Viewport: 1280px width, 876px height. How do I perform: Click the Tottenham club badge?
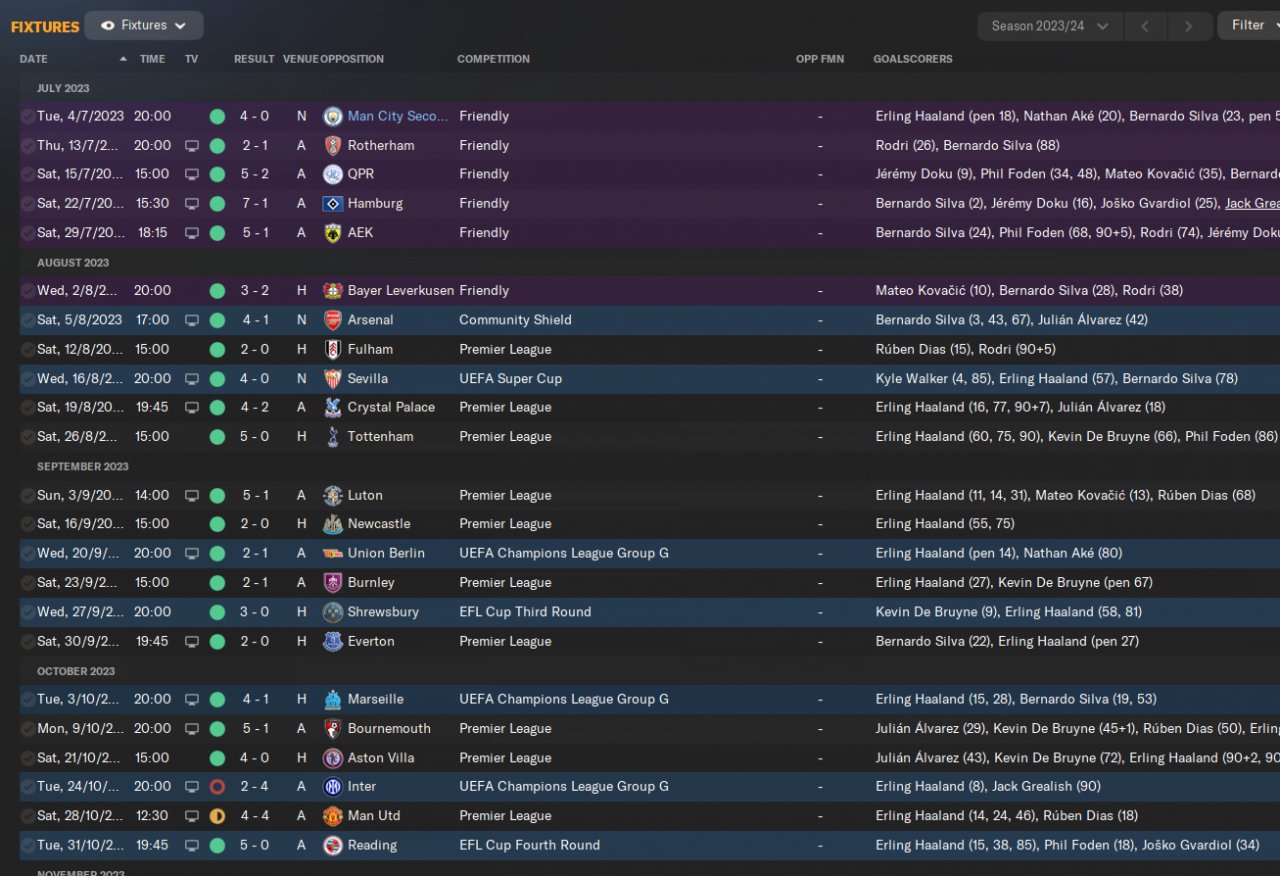tap(333, 437)
